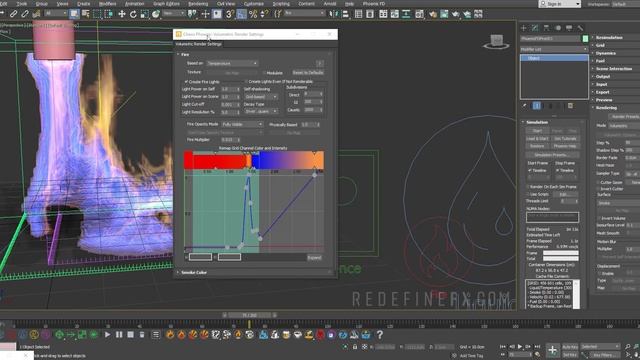640x360 pixels.
Task: Toggle Render On Each Sim Frame checkbox
Action: 528,187
